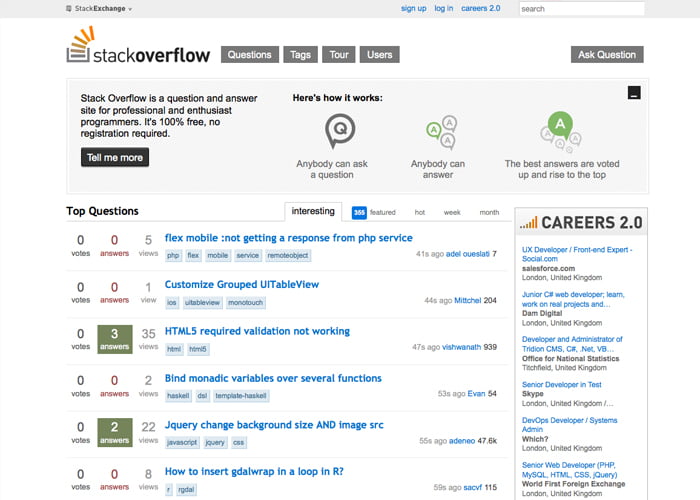Switch to the month tab
The height and width of the screenshot is (500, 700).
point(489,212)
